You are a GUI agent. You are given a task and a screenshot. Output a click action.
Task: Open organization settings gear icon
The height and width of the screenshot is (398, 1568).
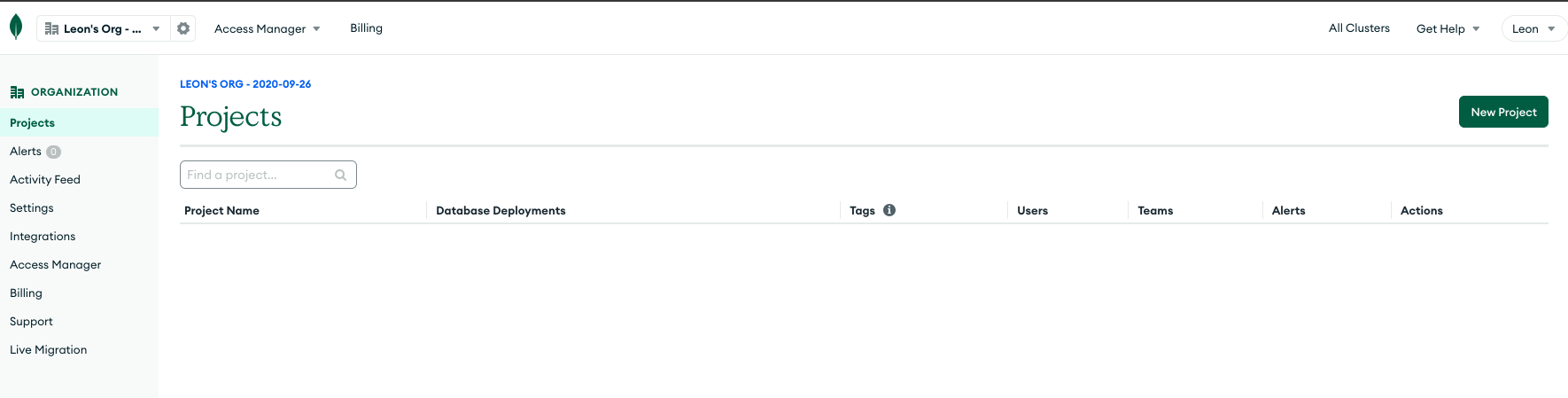(x=183, y=28)
